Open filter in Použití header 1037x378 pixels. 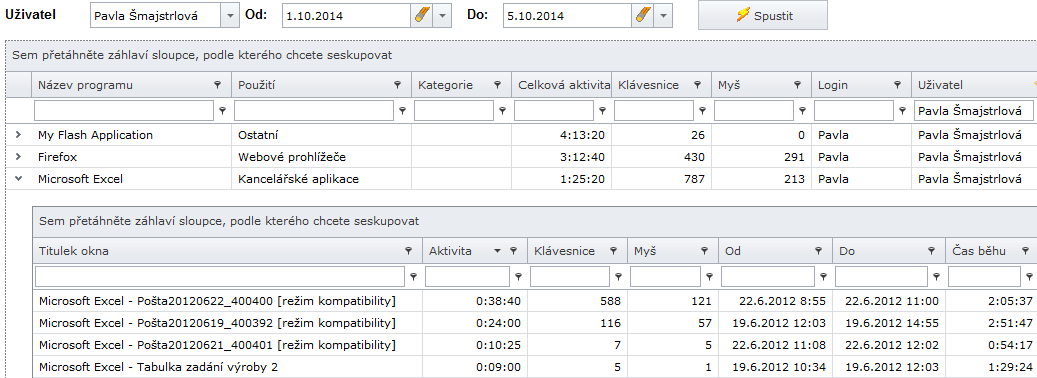(x=397, y=85)
